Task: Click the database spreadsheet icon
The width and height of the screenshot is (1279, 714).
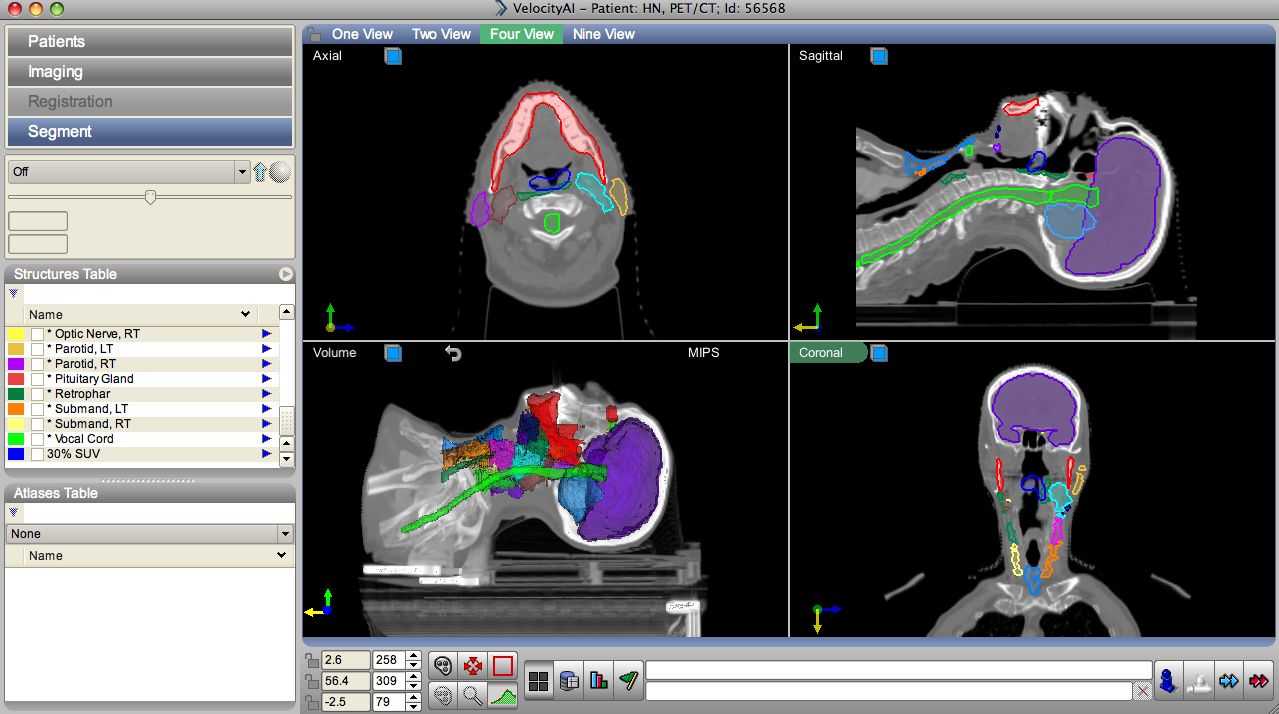Action: click(568, 680)
